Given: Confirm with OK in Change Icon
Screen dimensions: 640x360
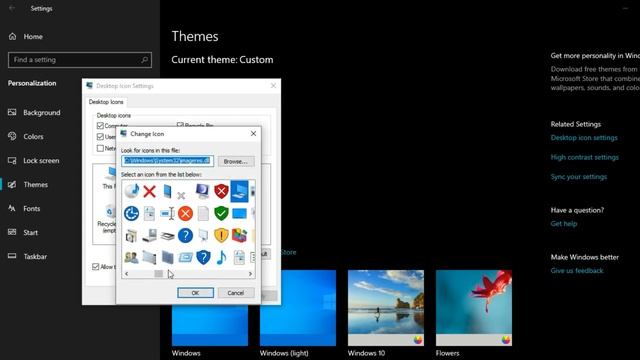Looking at the screenshot, I should (x=195, y=293).
